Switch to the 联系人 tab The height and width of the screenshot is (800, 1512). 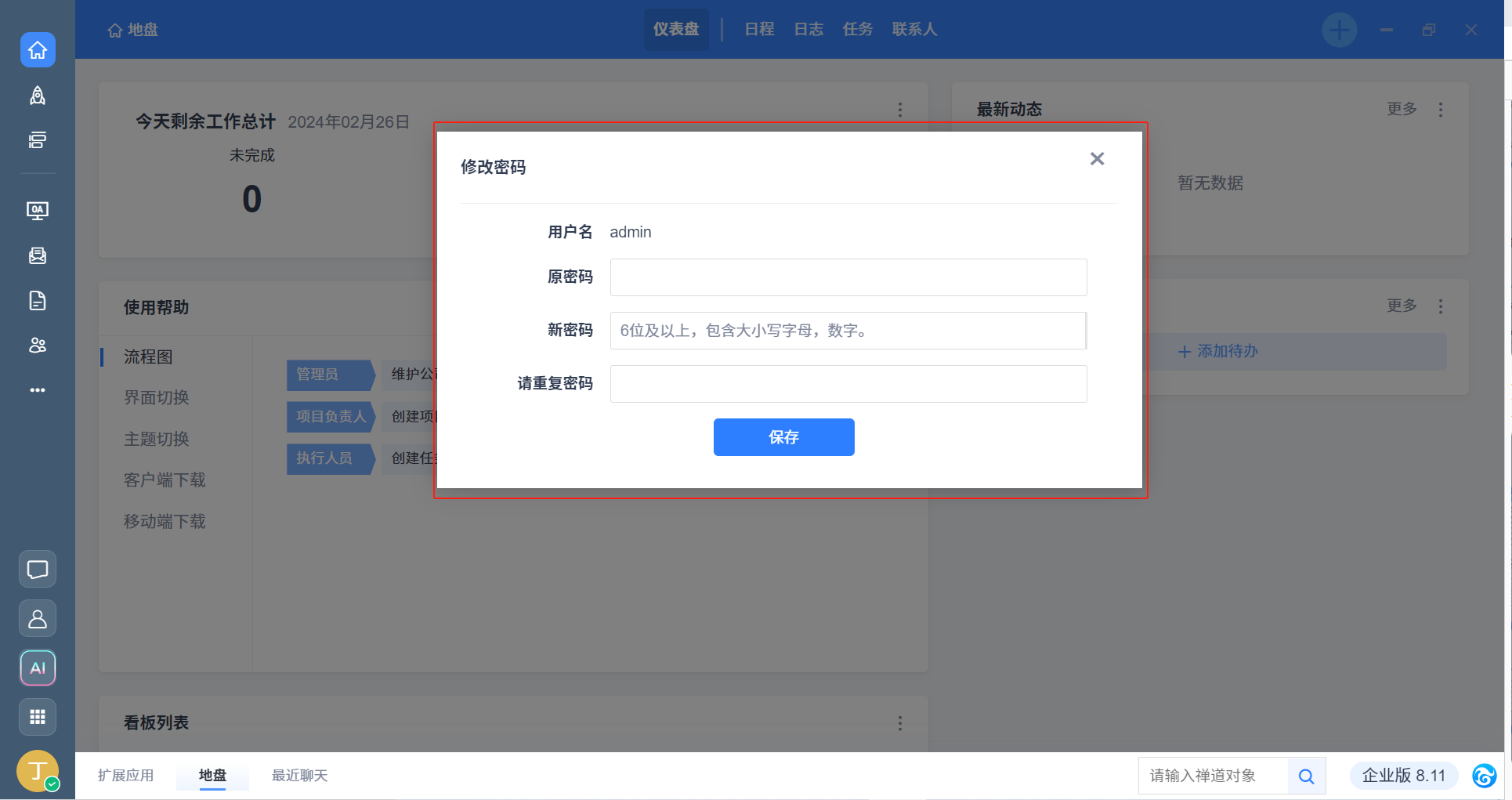tap(914, 30)
